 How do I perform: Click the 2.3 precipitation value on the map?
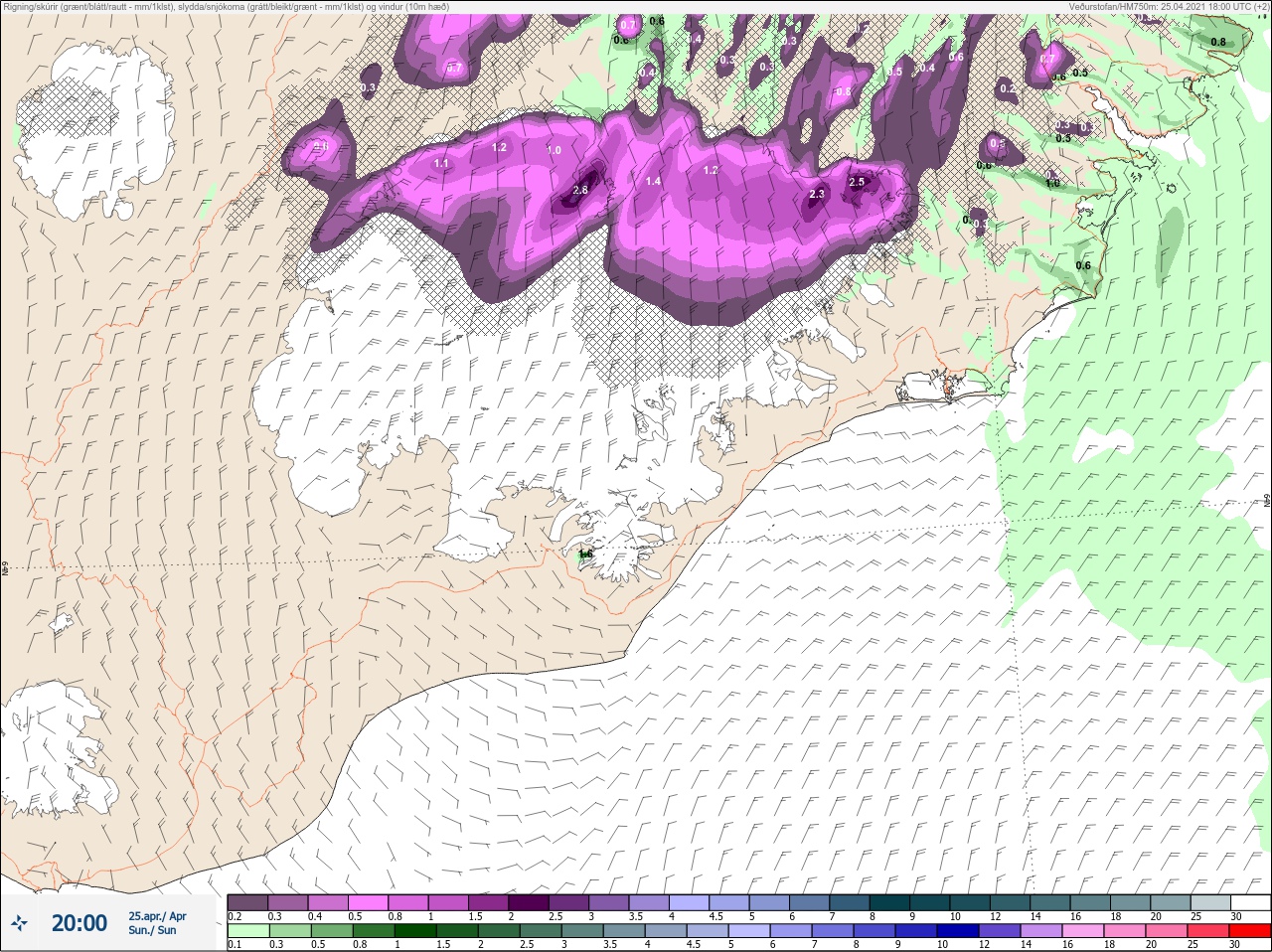point(817,195)
